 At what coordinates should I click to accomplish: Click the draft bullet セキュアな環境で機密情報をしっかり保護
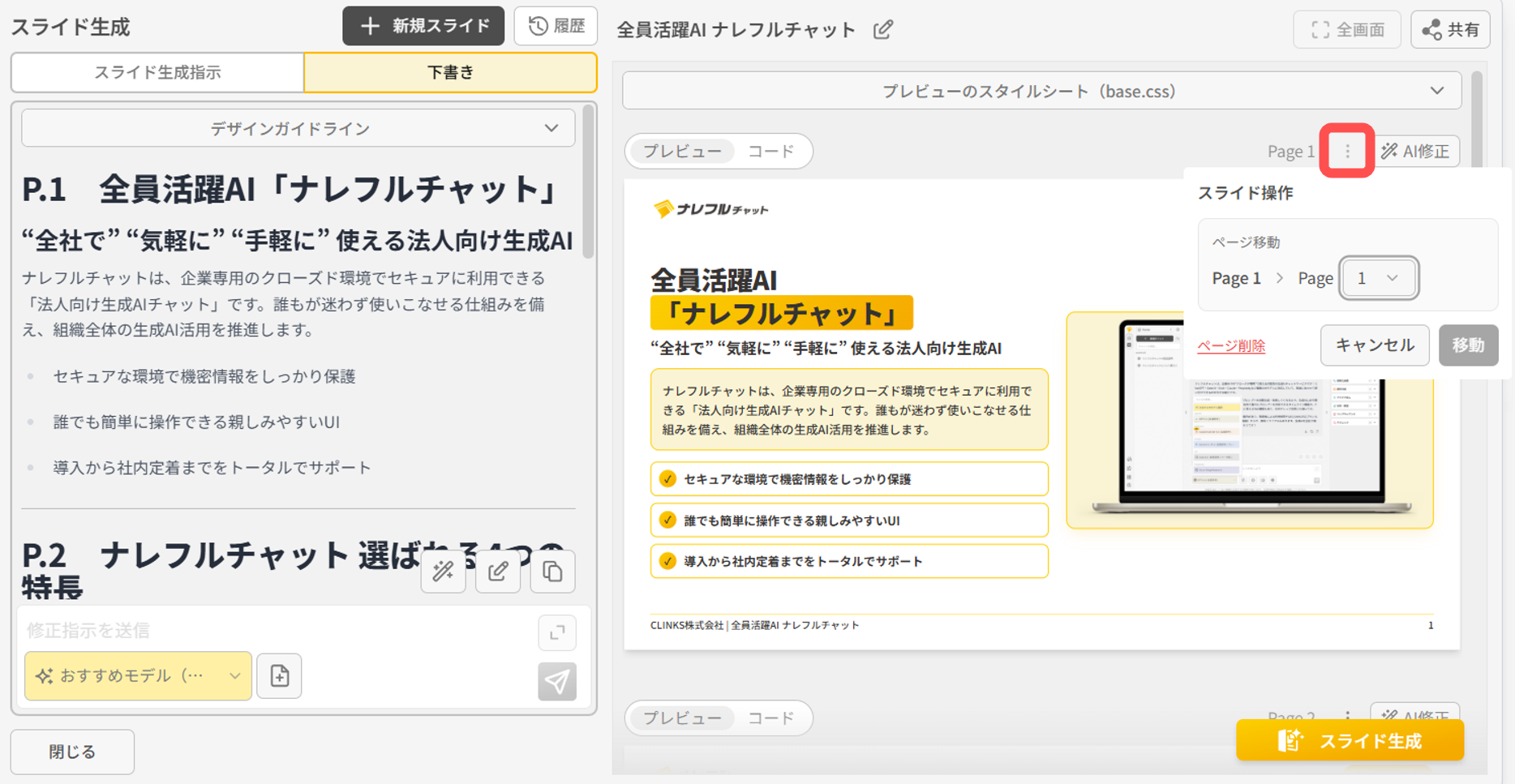click(204, 376)
